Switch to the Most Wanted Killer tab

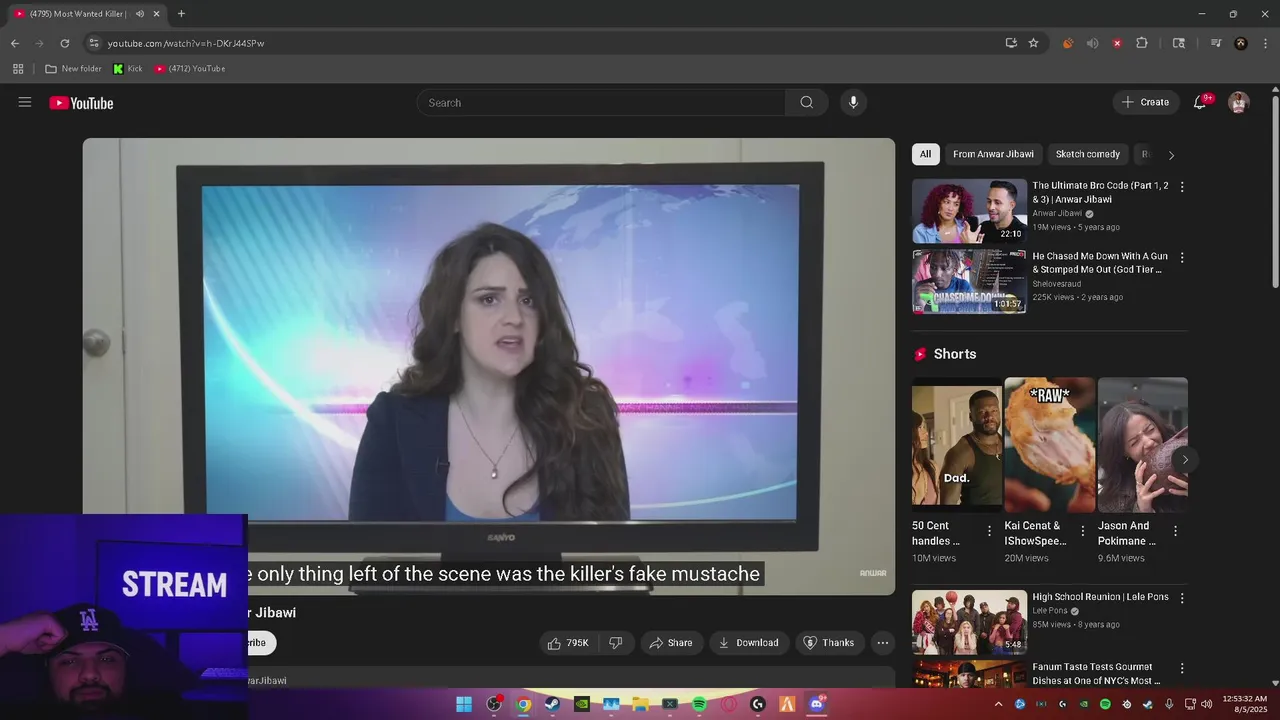point(78,14)
